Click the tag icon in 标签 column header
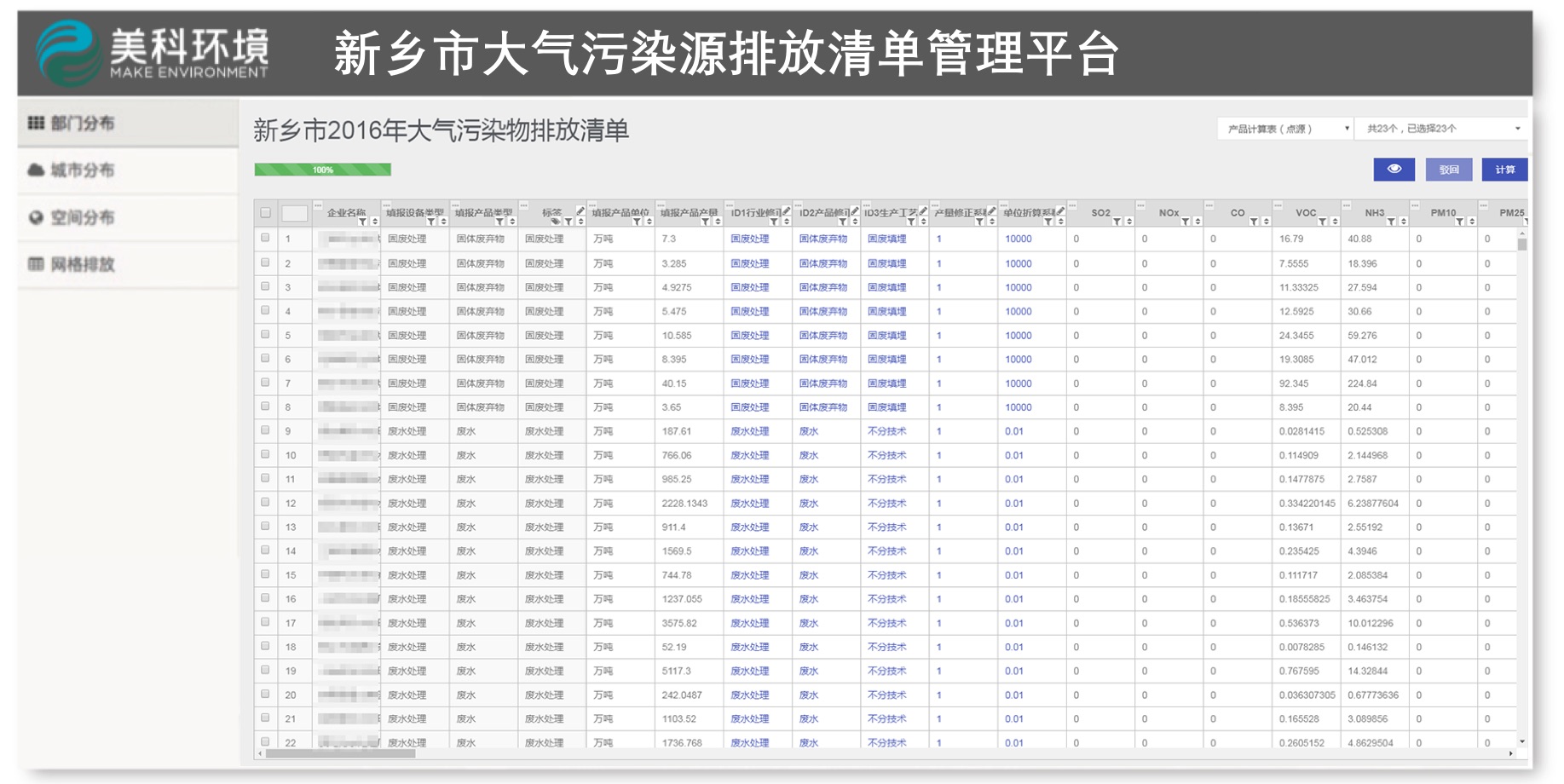The image size is (1564, 784). (x=556, y=222)
